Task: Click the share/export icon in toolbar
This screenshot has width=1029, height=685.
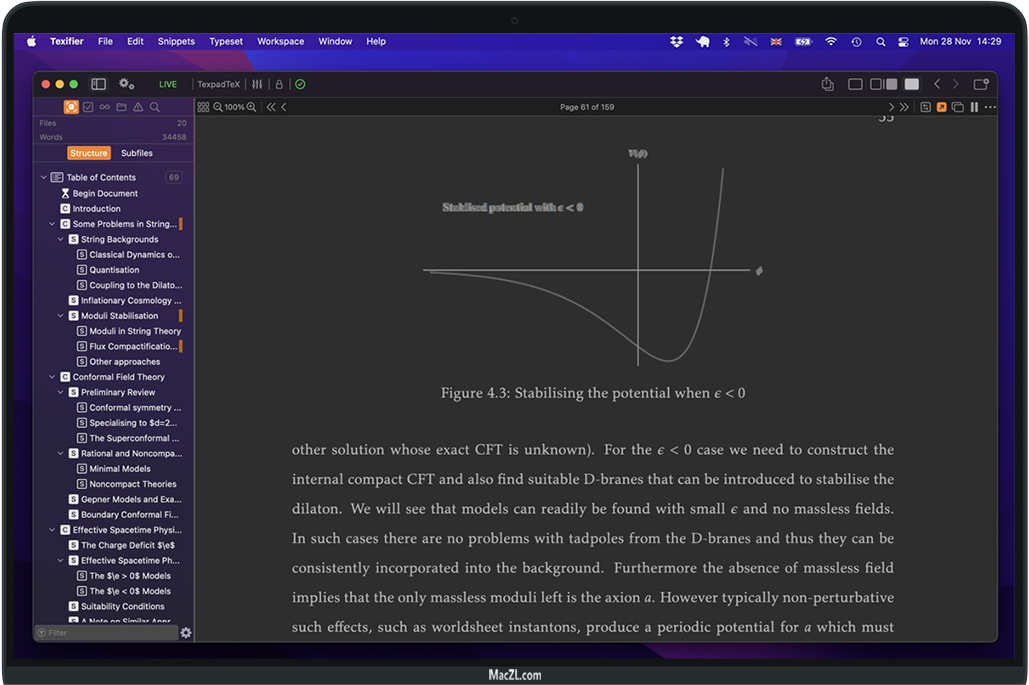Action: 827,85
